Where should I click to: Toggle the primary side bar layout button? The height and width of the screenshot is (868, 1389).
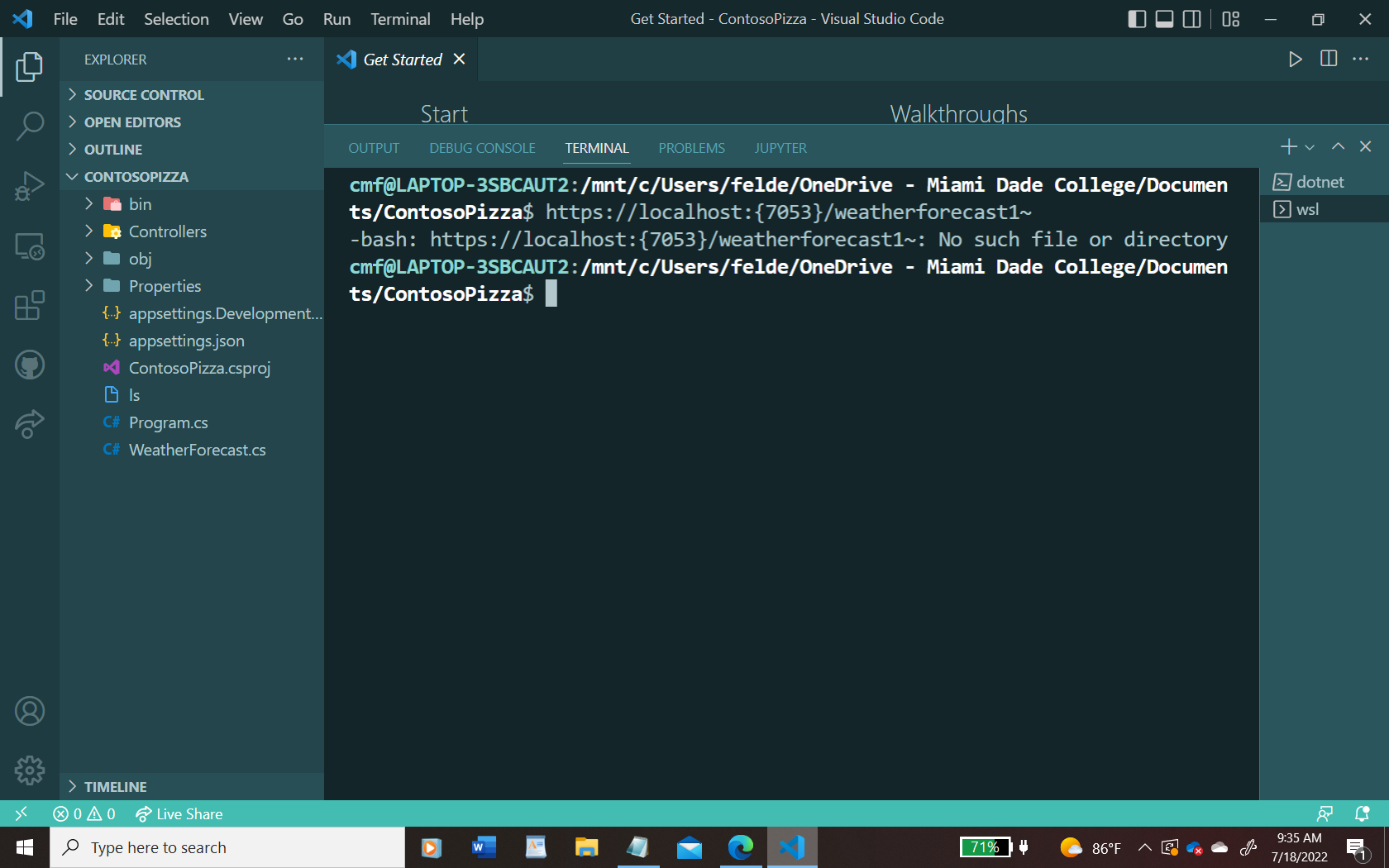pos(1137,19)
